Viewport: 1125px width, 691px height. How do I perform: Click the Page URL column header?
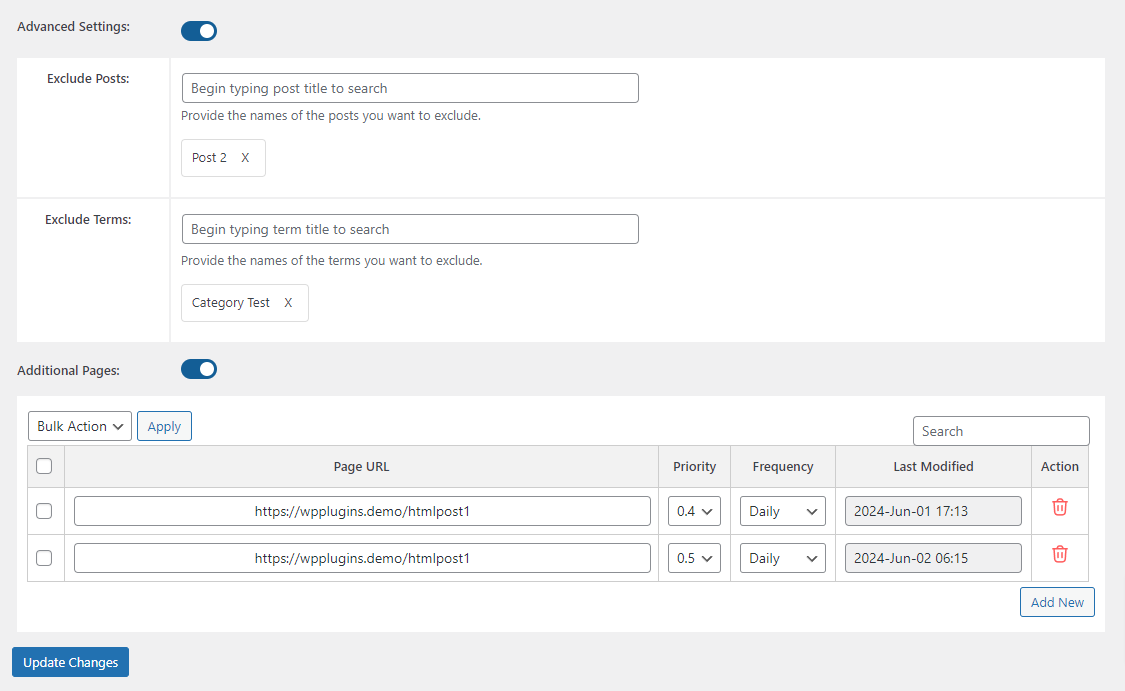pyautogui.click(x=362, y=466)
